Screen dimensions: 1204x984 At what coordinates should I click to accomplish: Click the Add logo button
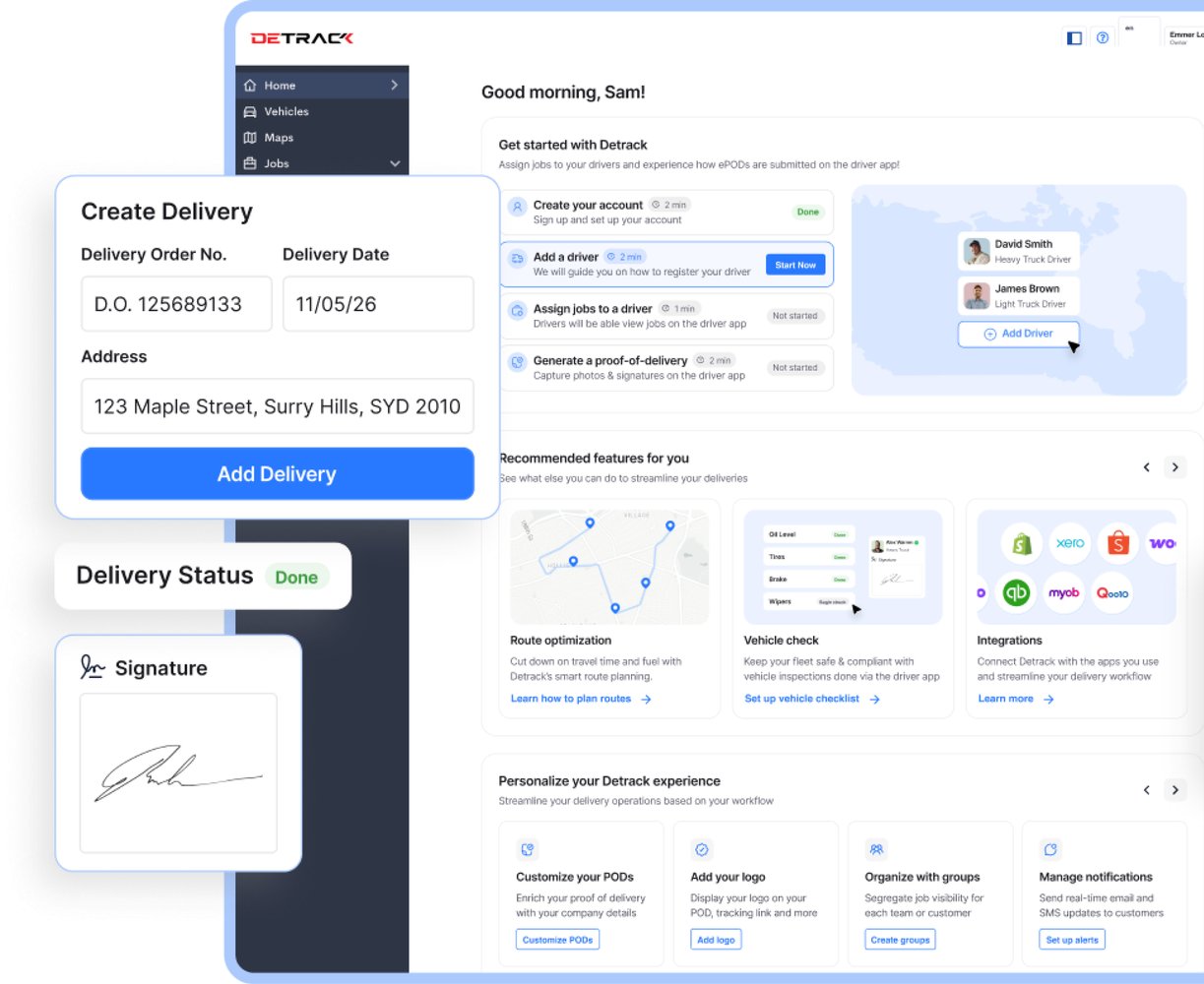point(716,940)
